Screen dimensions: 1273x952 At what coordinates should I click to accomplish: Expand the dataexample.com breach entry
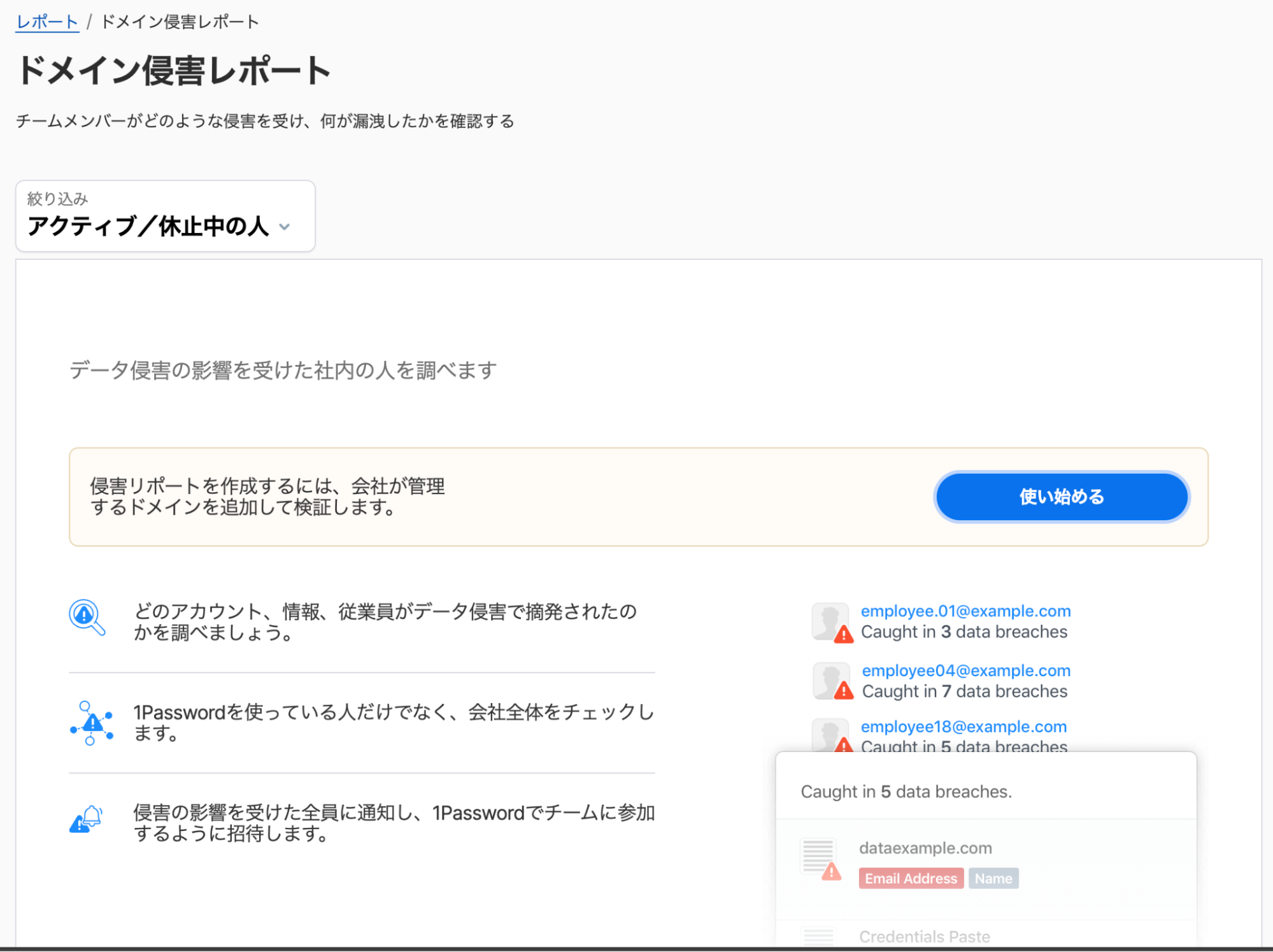(925, 848)
